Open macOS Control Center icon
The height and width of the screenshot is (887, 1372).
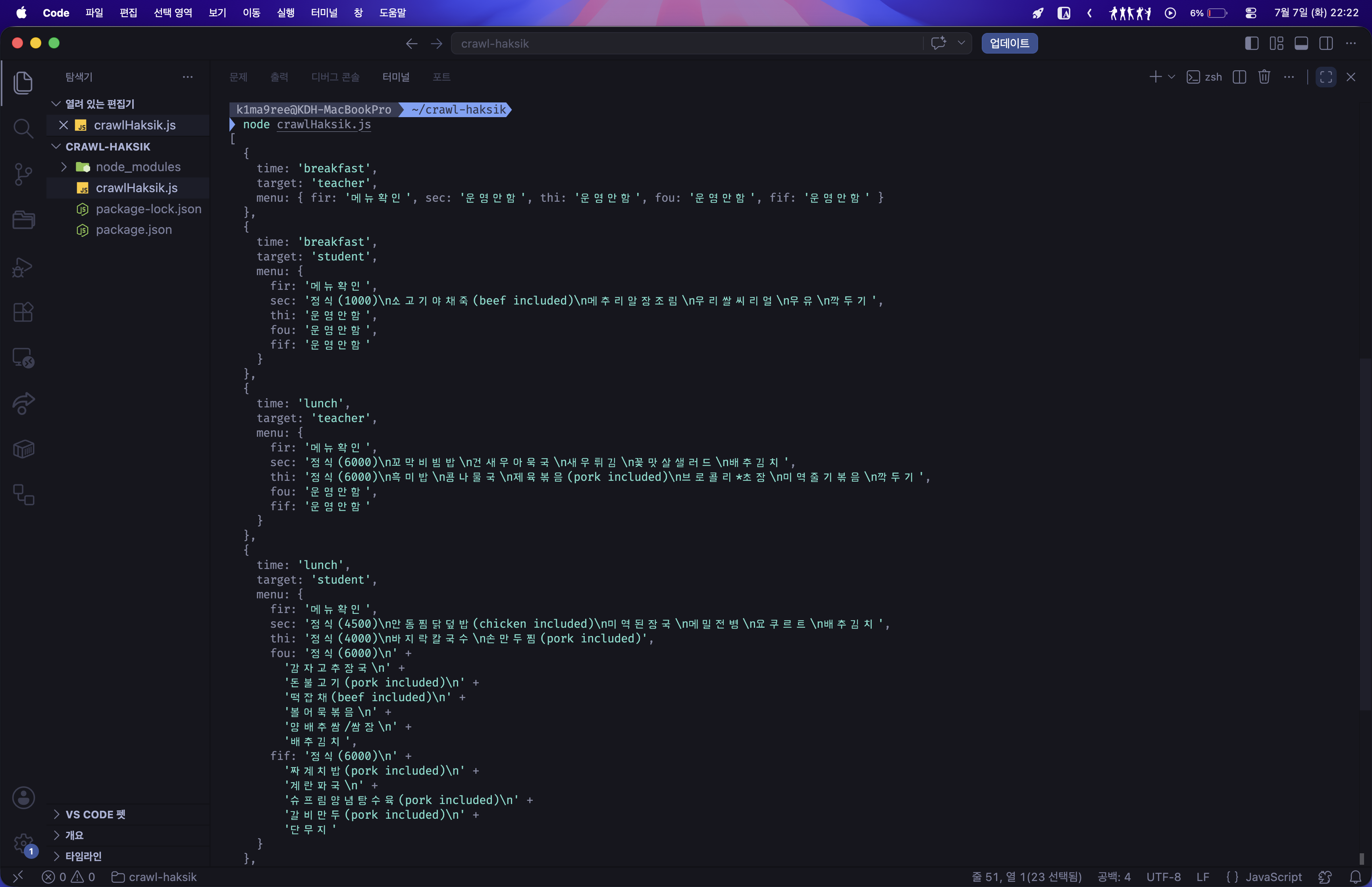pos(1251,13)
